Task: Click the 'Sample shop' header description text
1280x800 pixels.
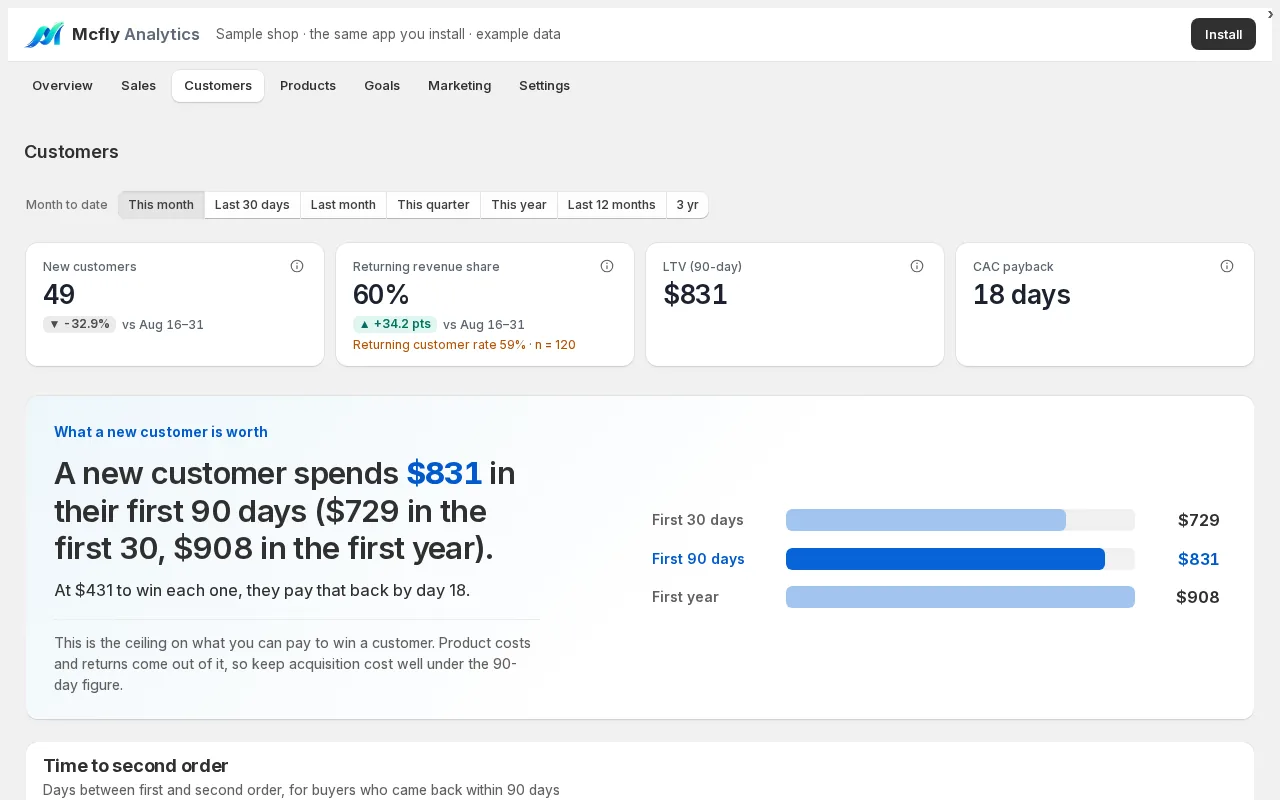Action: tap(388, 34)
